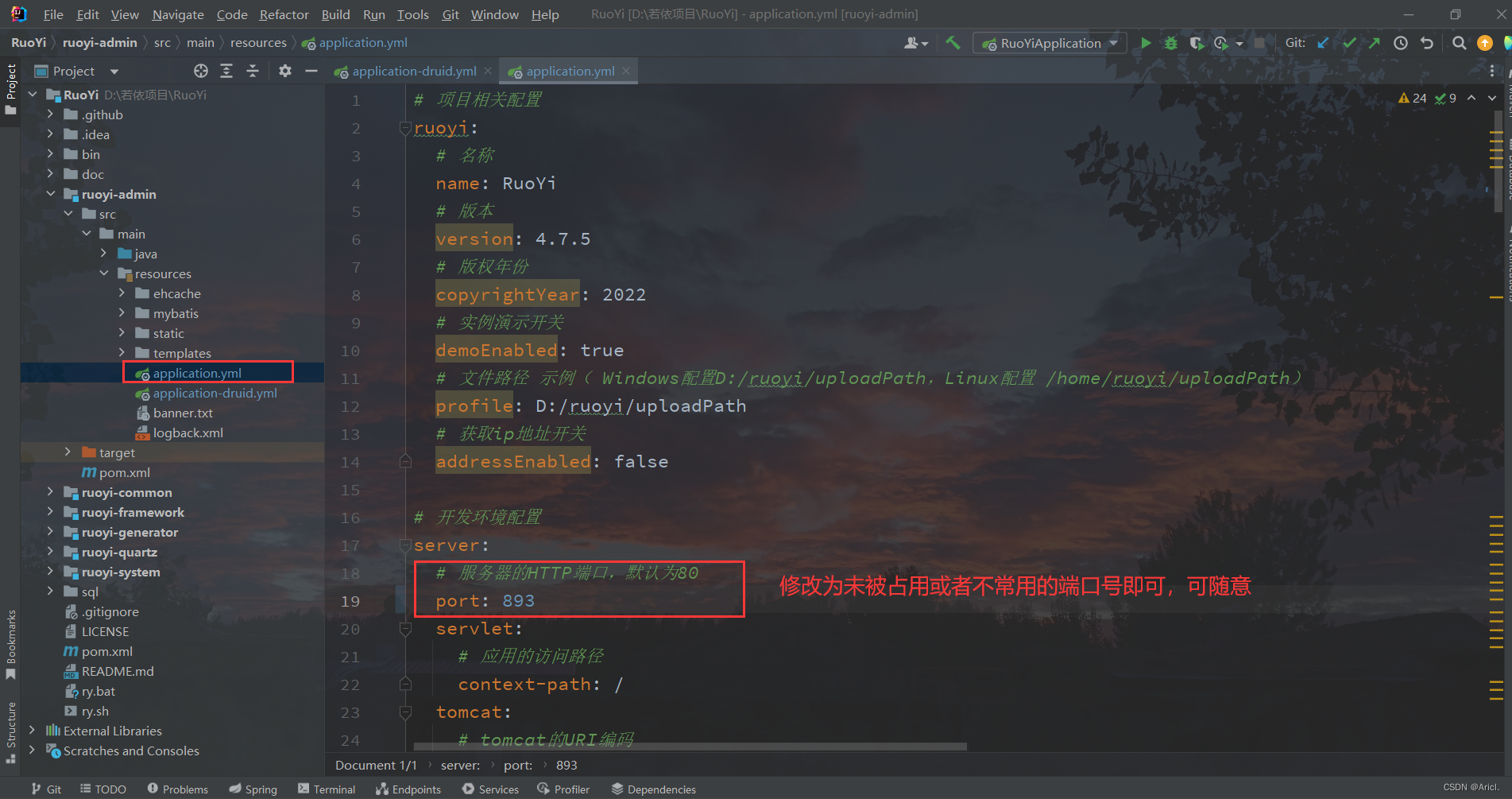Start debugging with the bug icon
This screenshot has width=1512, height=799.
click(x=1171, y=43)
